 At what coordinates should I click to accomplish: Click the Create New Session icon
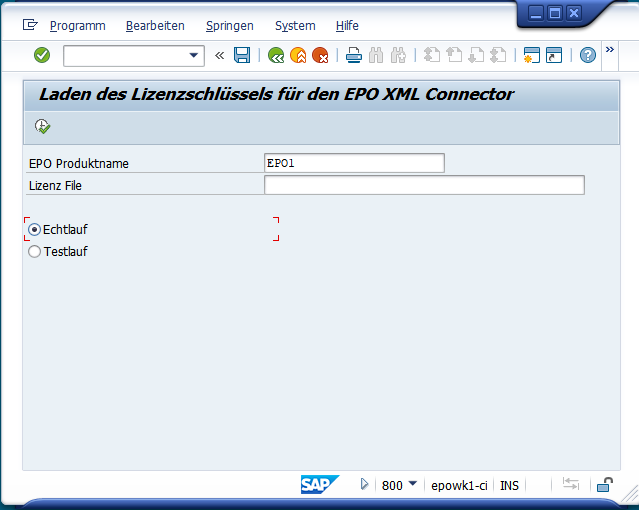pyautogui.click(x=532, y=55)
